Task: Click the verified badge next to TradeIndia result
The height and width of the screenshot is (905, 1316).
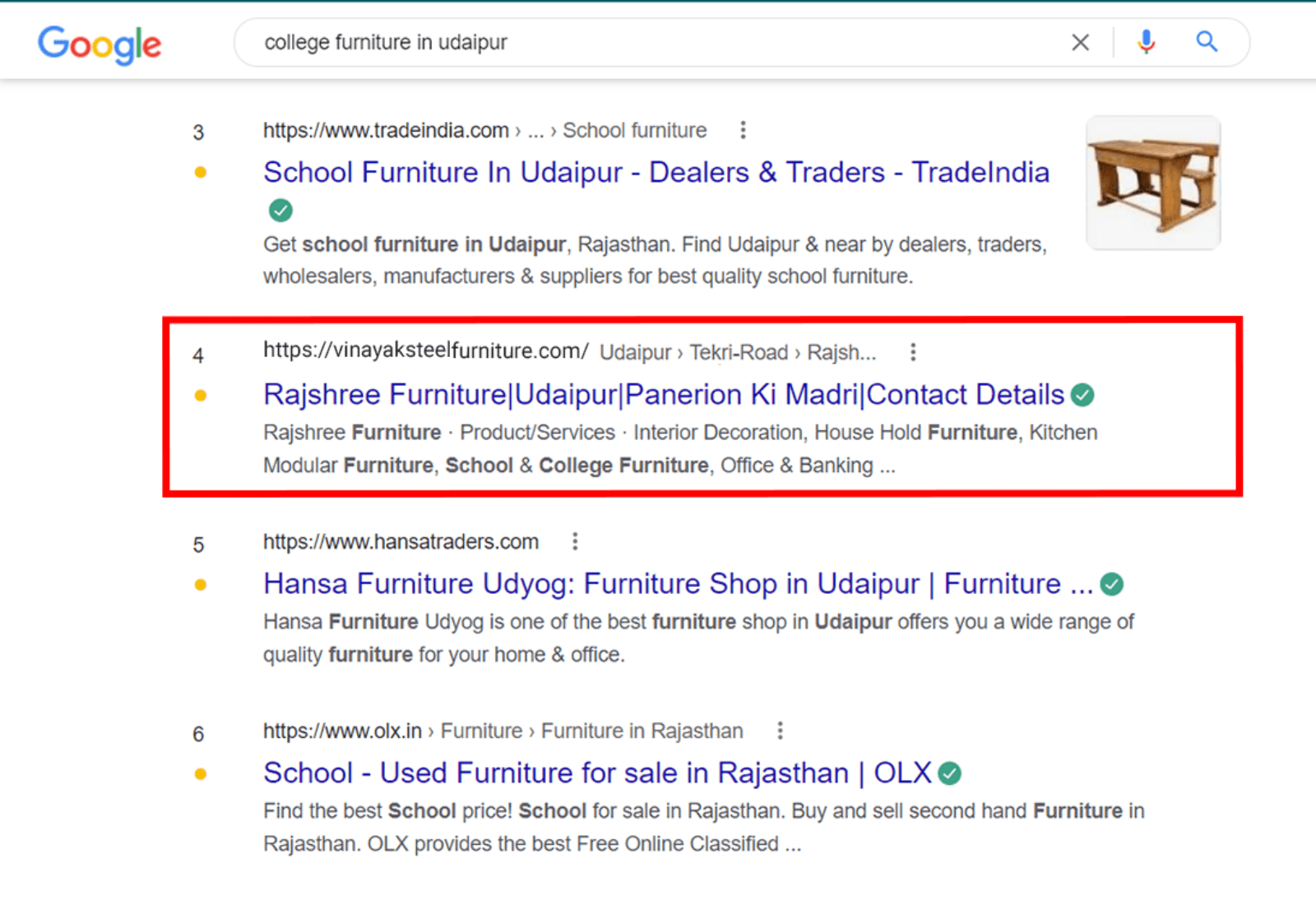Action: pos(280,211)
